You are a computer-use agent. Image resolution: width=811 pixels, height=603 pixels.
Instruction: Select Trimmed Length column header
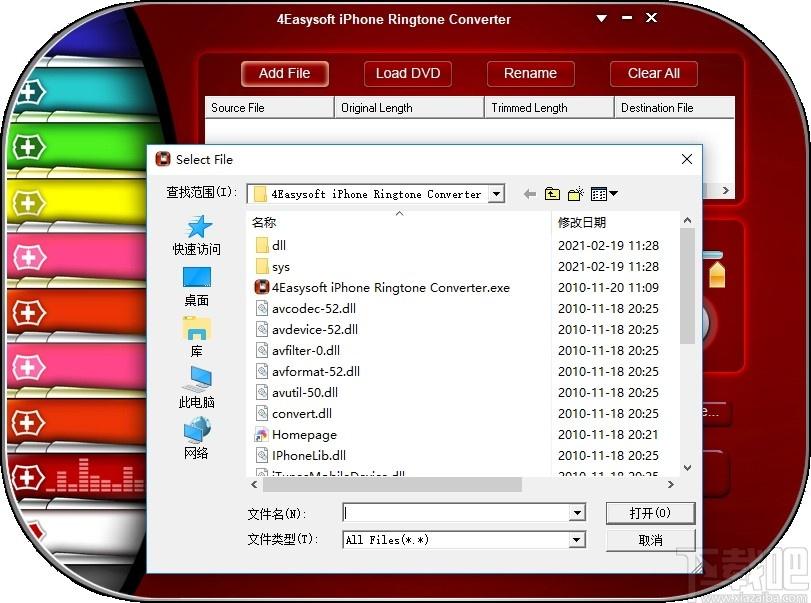coord(549,108)
